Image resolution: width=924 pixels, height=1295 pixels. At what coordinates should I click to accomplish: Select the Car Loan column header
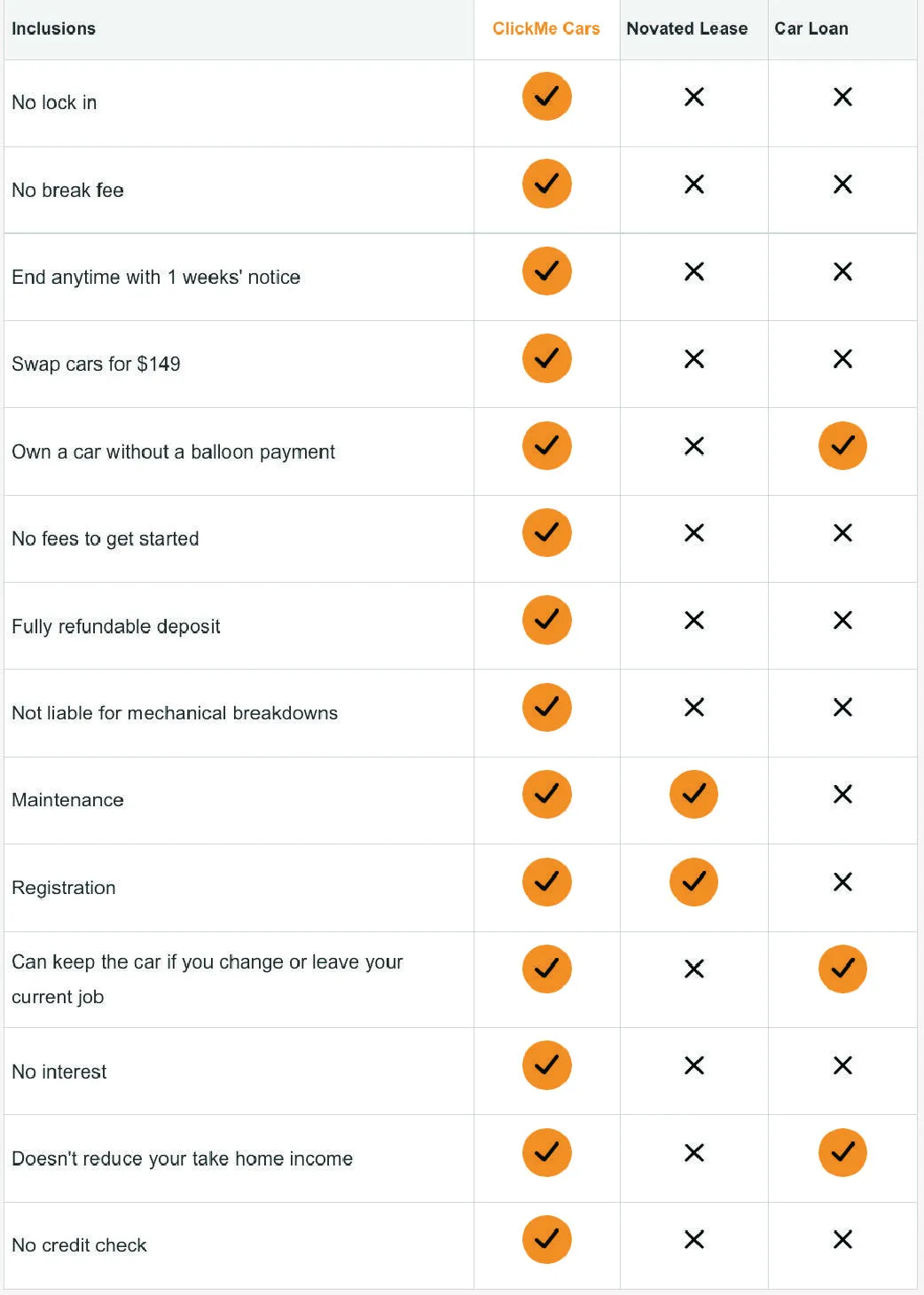coord(811,28)
